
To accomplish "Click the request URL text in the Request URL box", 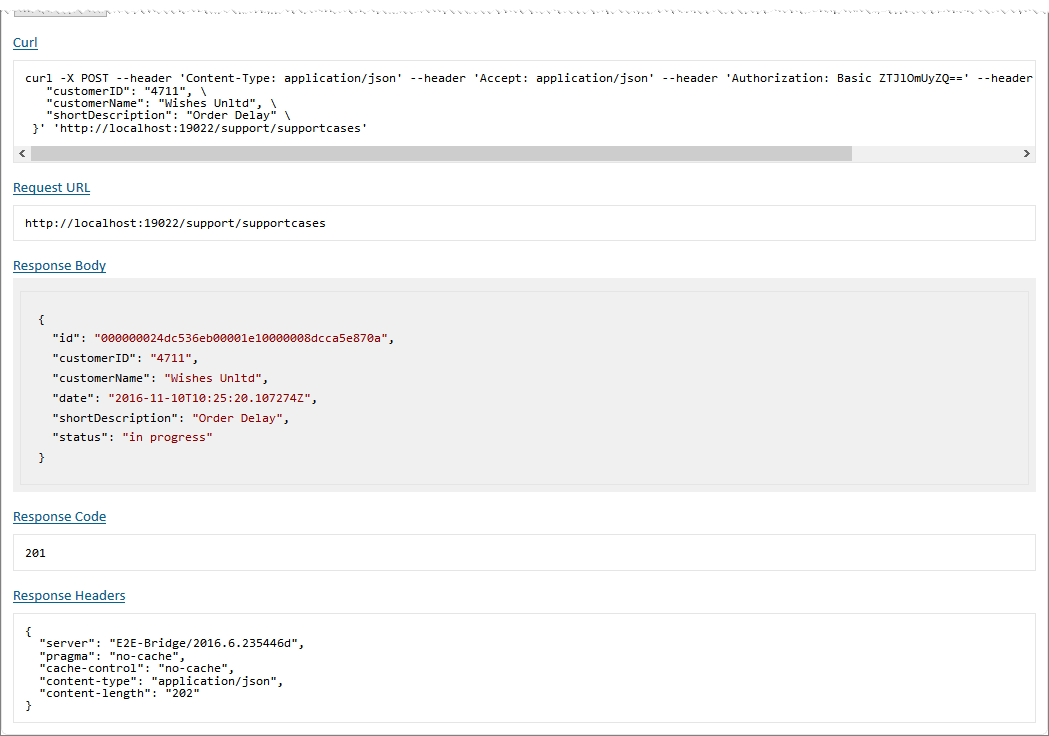I will click(175, 223).
